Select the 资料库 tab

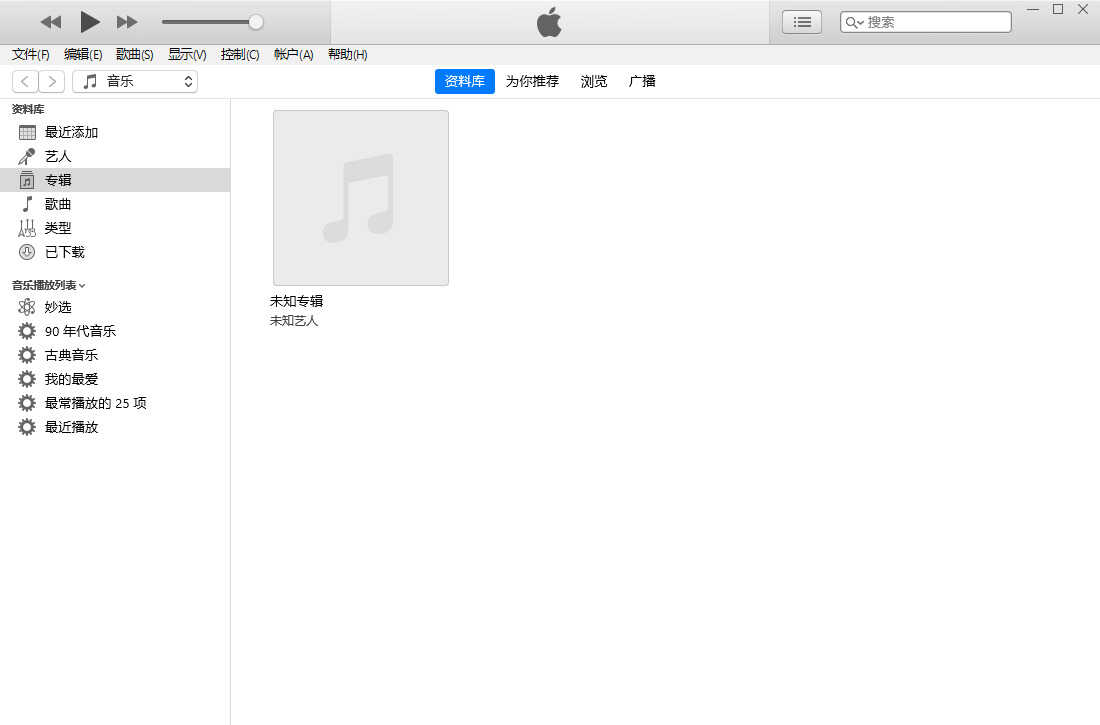[464, 81]
